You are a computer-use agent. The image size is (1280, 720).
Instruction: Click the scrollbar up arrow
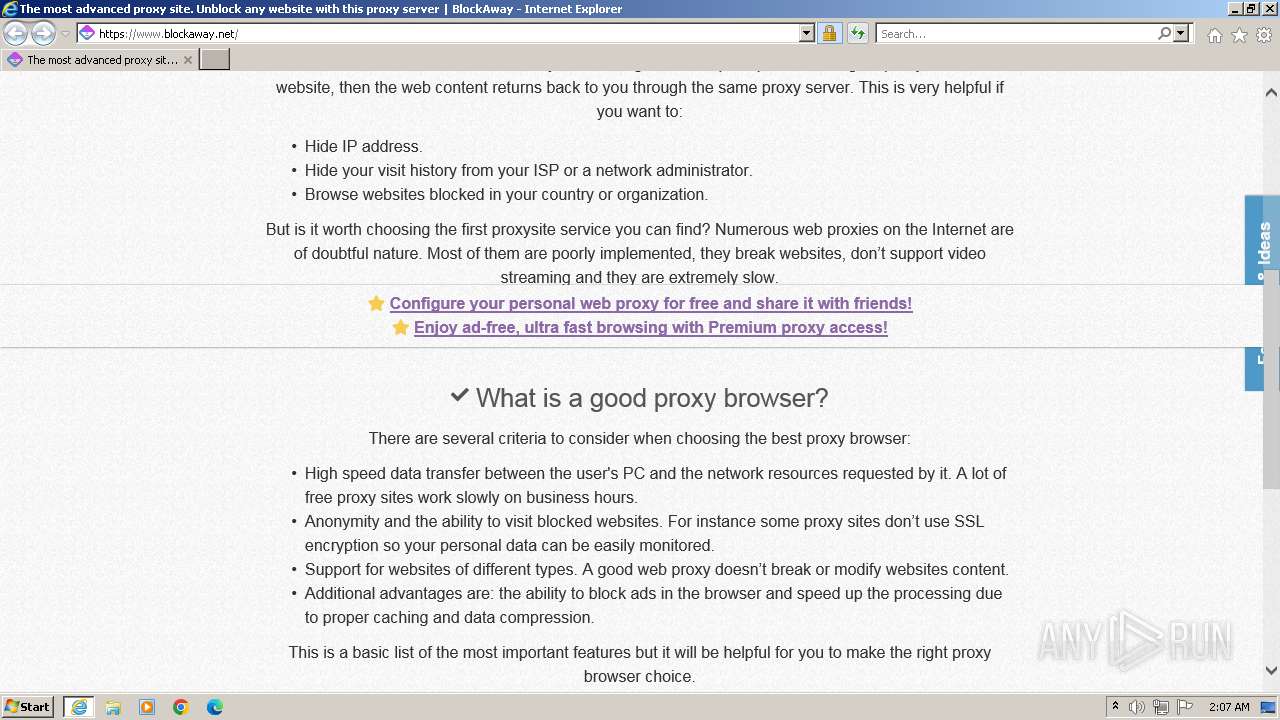pos(1271,92)
